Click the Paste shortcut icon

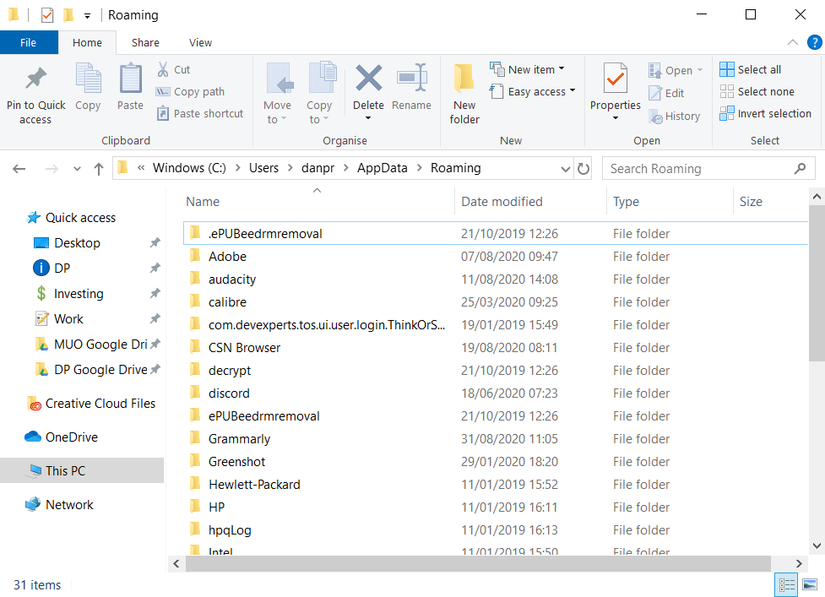pos(200,113)
